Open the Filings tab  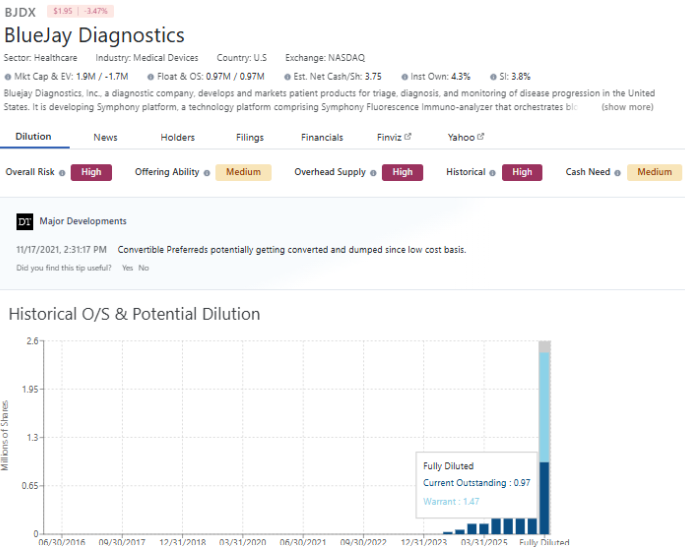(250, 138)
